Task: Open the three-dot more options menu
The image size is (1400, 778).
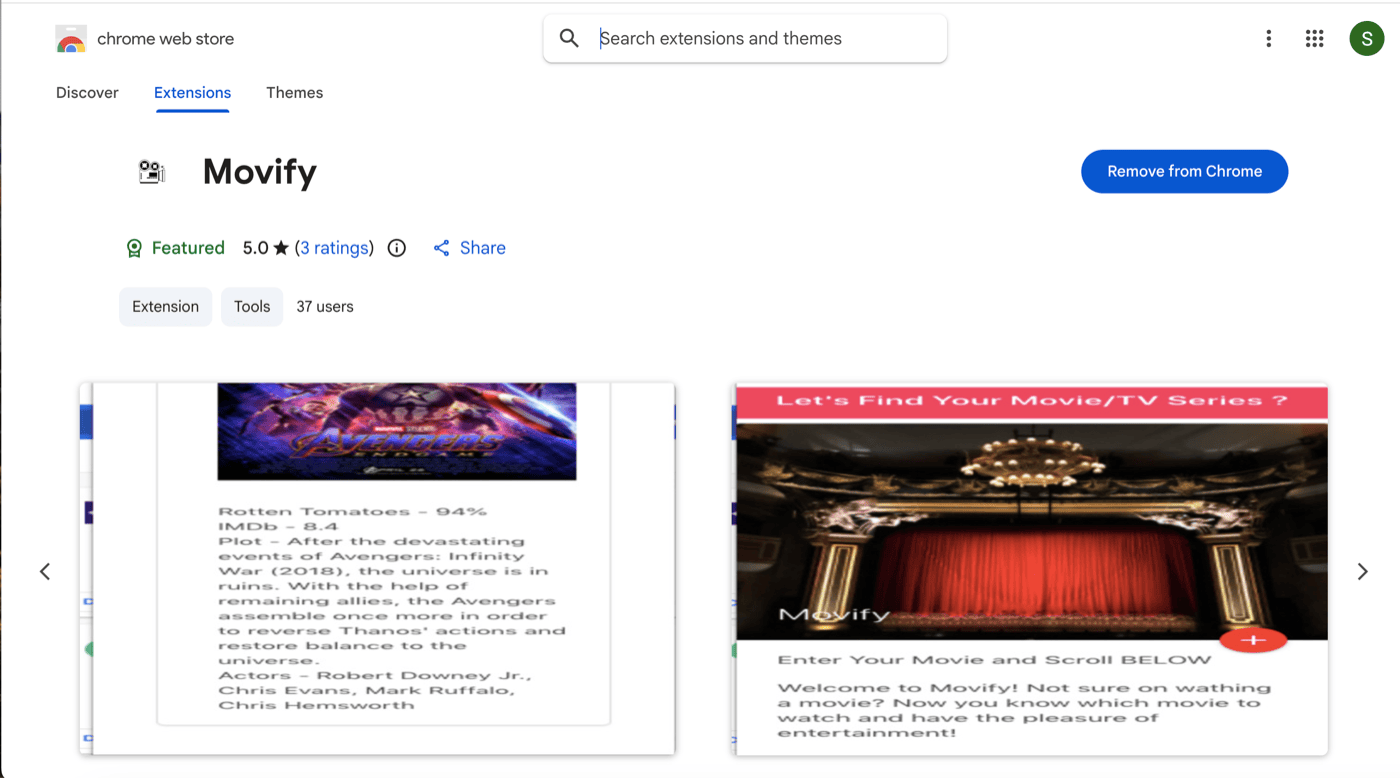Action: pyautogui.click(x=1268, y=39)
